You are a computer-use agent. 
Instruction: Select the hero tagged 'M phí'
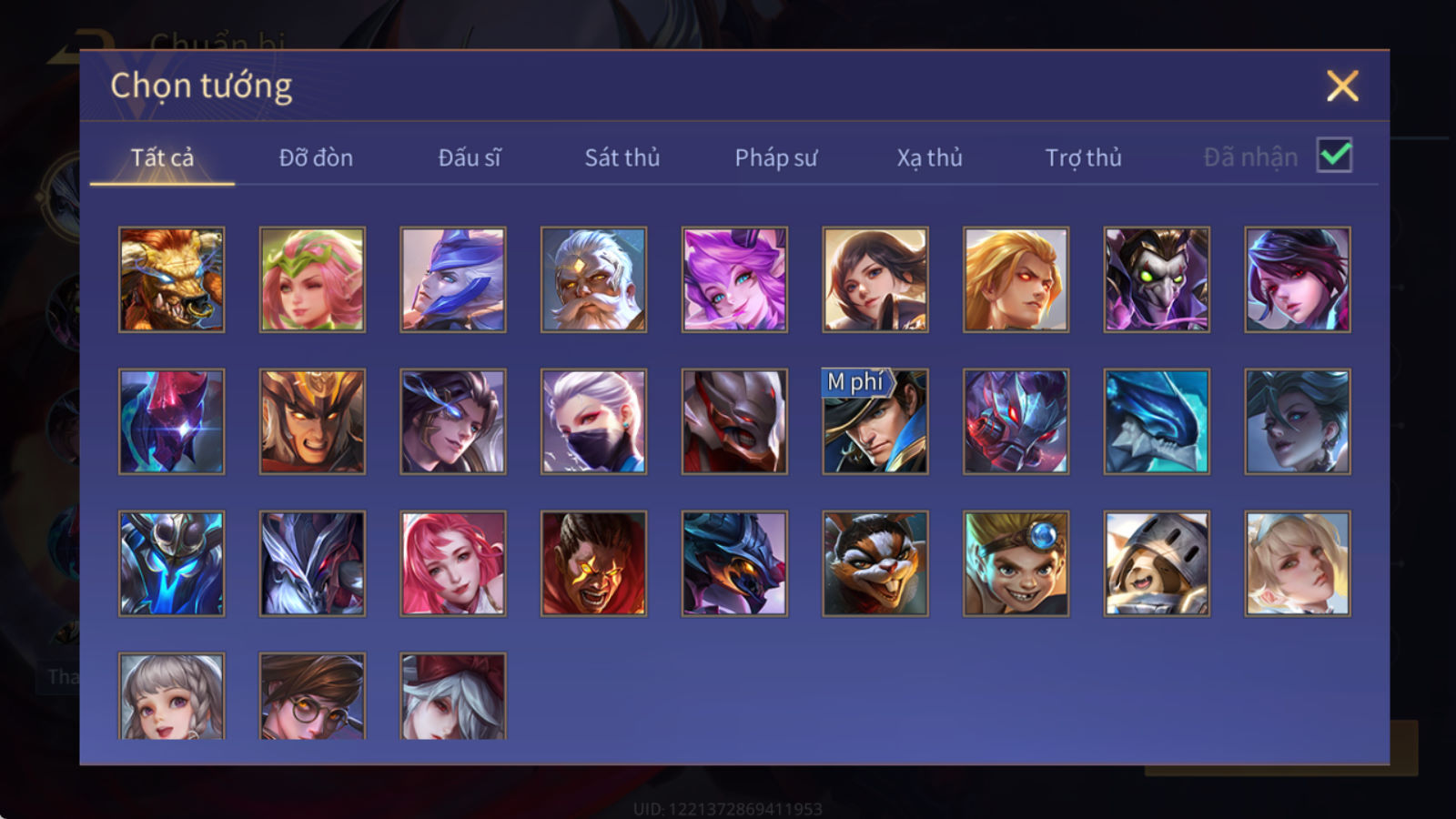(875, 421)
